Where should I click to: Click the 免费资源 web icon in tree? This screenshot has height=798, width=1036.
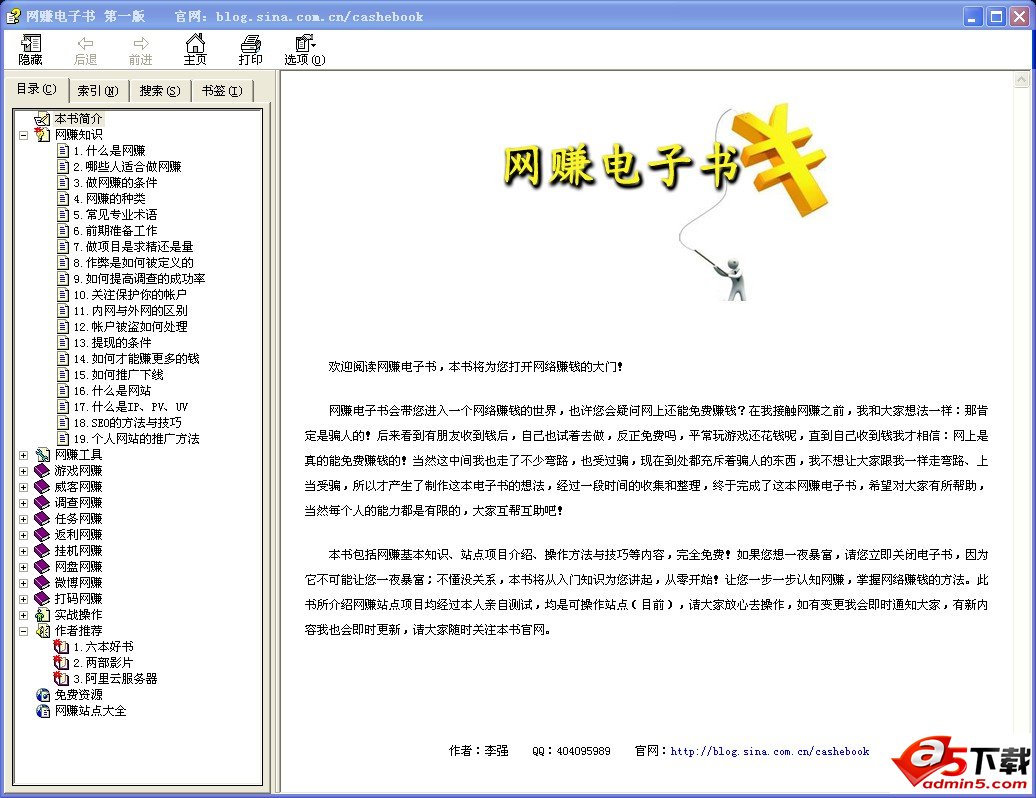(42, 694)
